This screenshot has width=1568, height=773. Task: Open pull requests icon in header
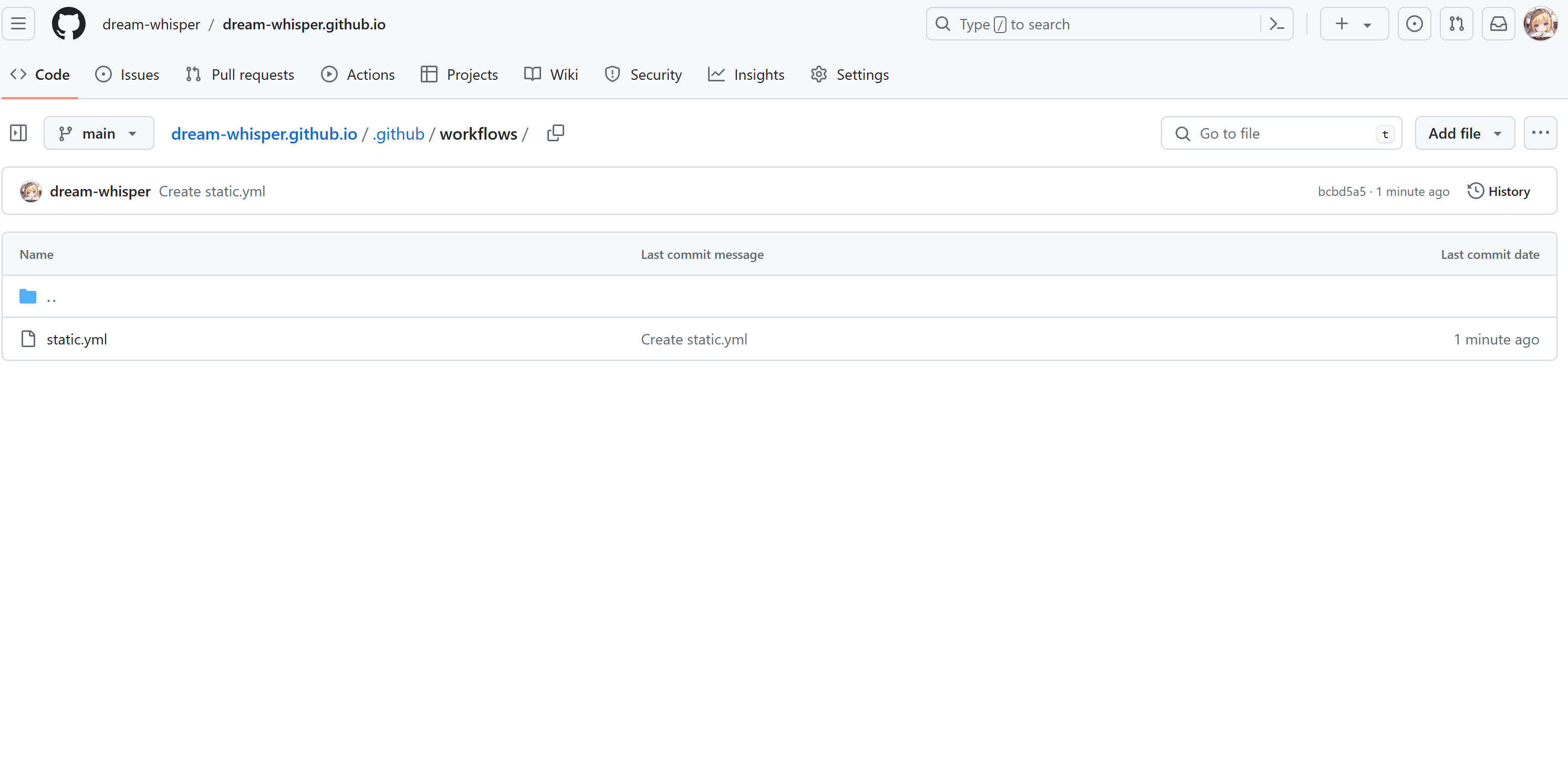pyautogui.click(x=1456, y=24)
